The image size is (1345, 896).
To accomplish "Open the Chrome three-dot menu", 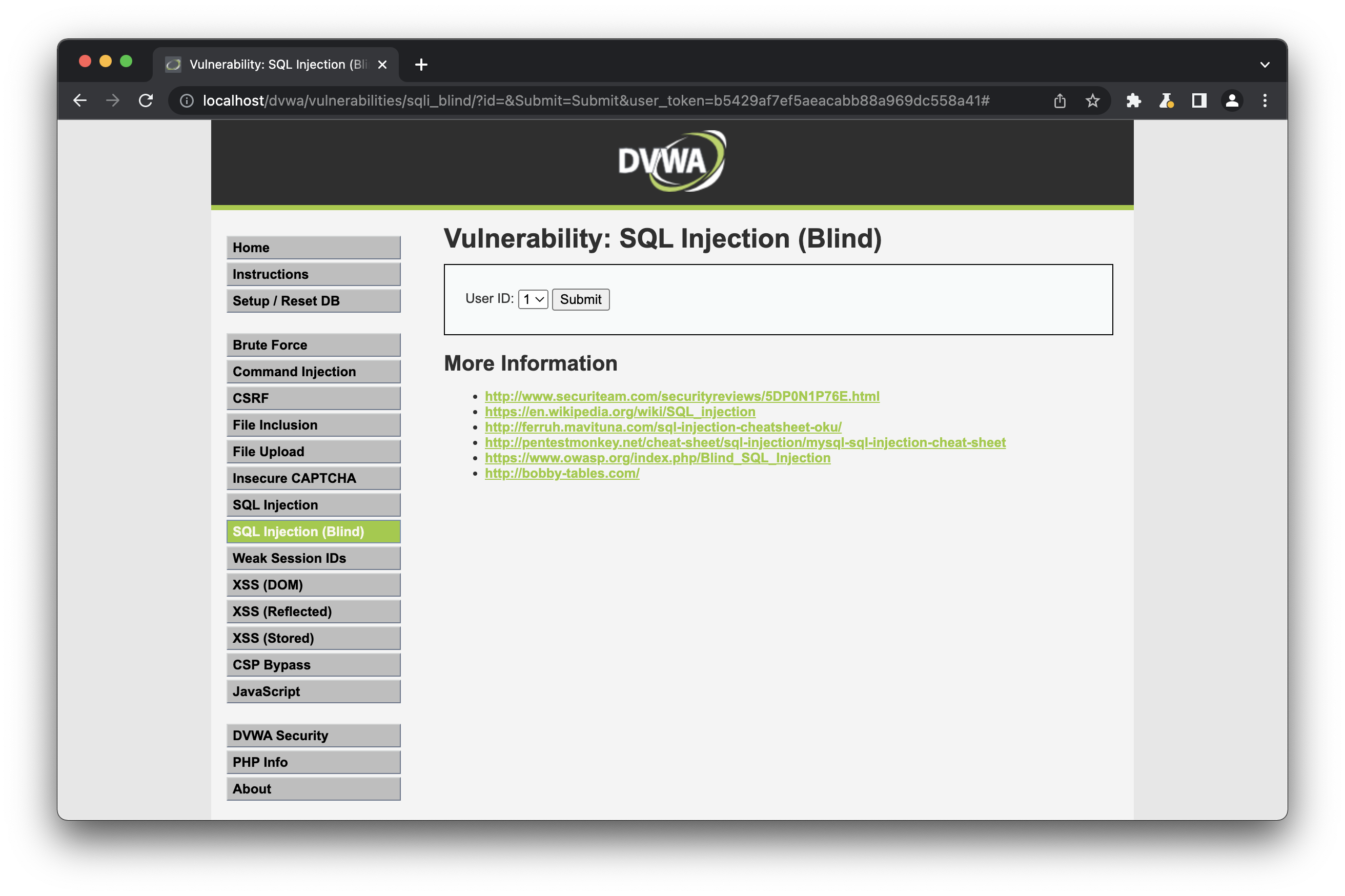I will click(x=1265, y=100).
